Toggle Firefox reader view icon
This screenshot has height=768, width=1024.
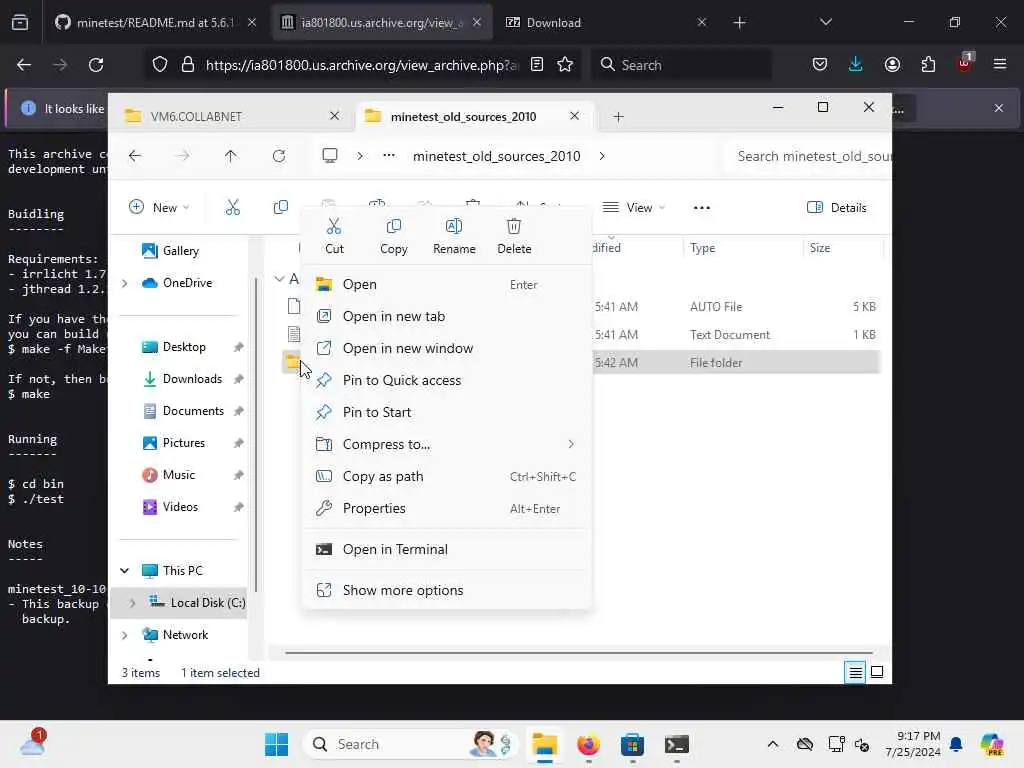(x=537, y=65)
